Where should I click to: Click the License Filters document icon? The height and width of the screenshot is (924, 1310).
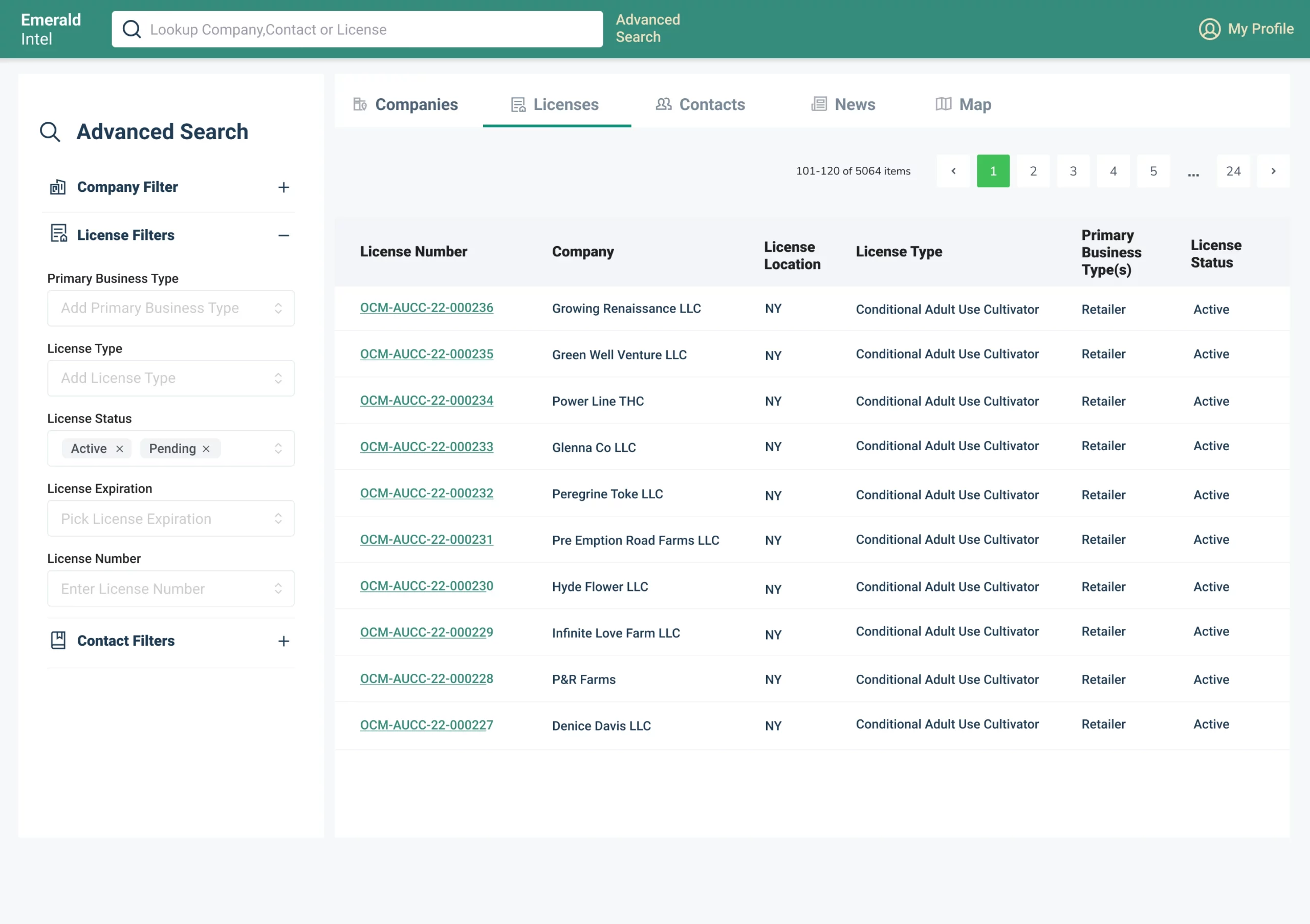click(59, 233)
